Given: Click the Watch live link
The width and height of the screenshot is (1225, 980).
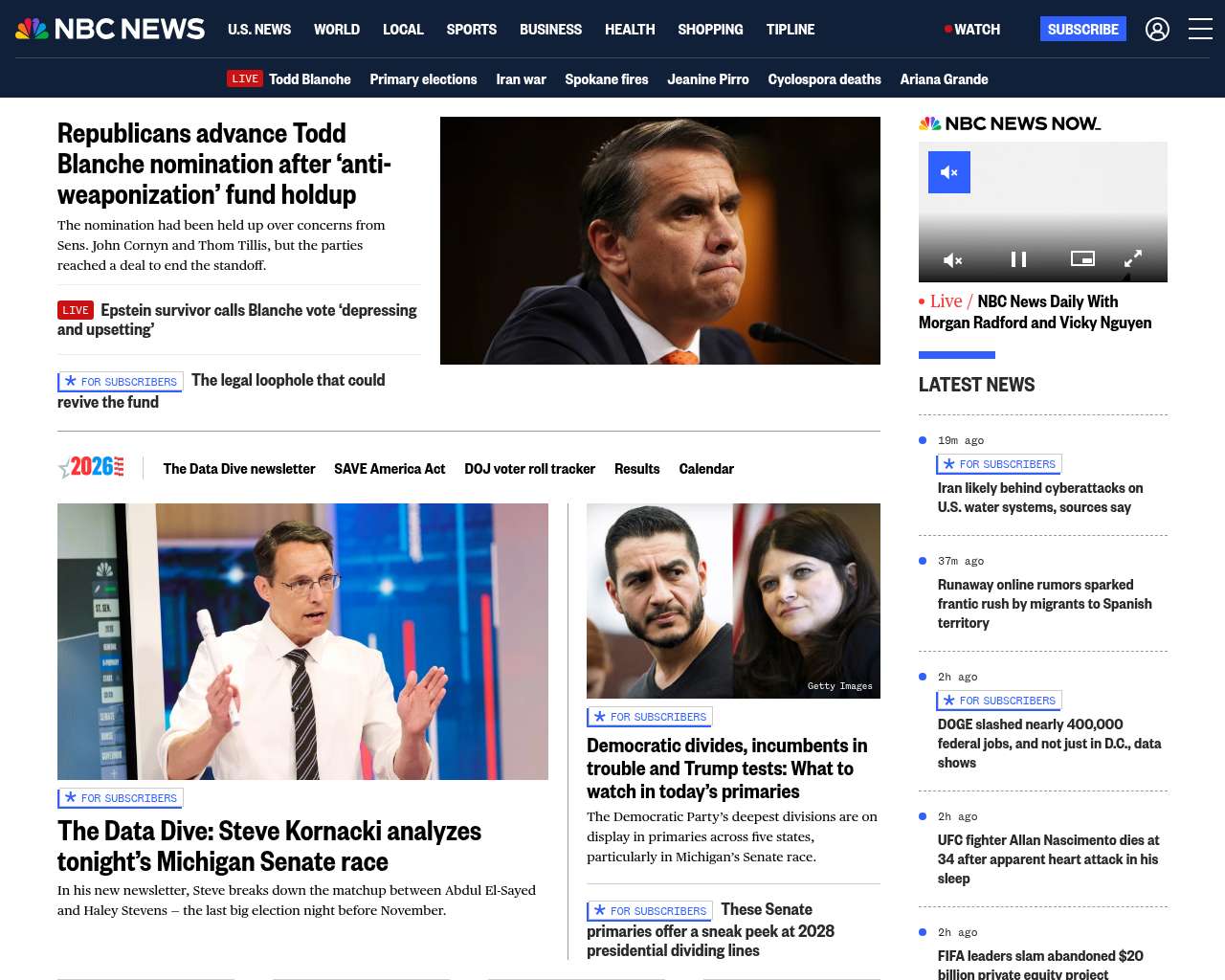Looking at the screenshot, I should 972,30.
